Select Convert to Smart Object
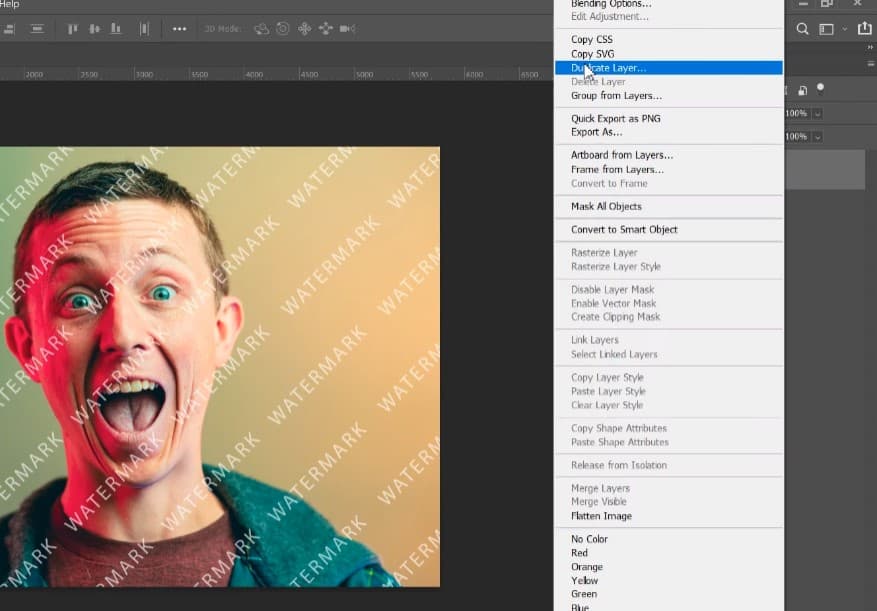 [x=624, y=230]
